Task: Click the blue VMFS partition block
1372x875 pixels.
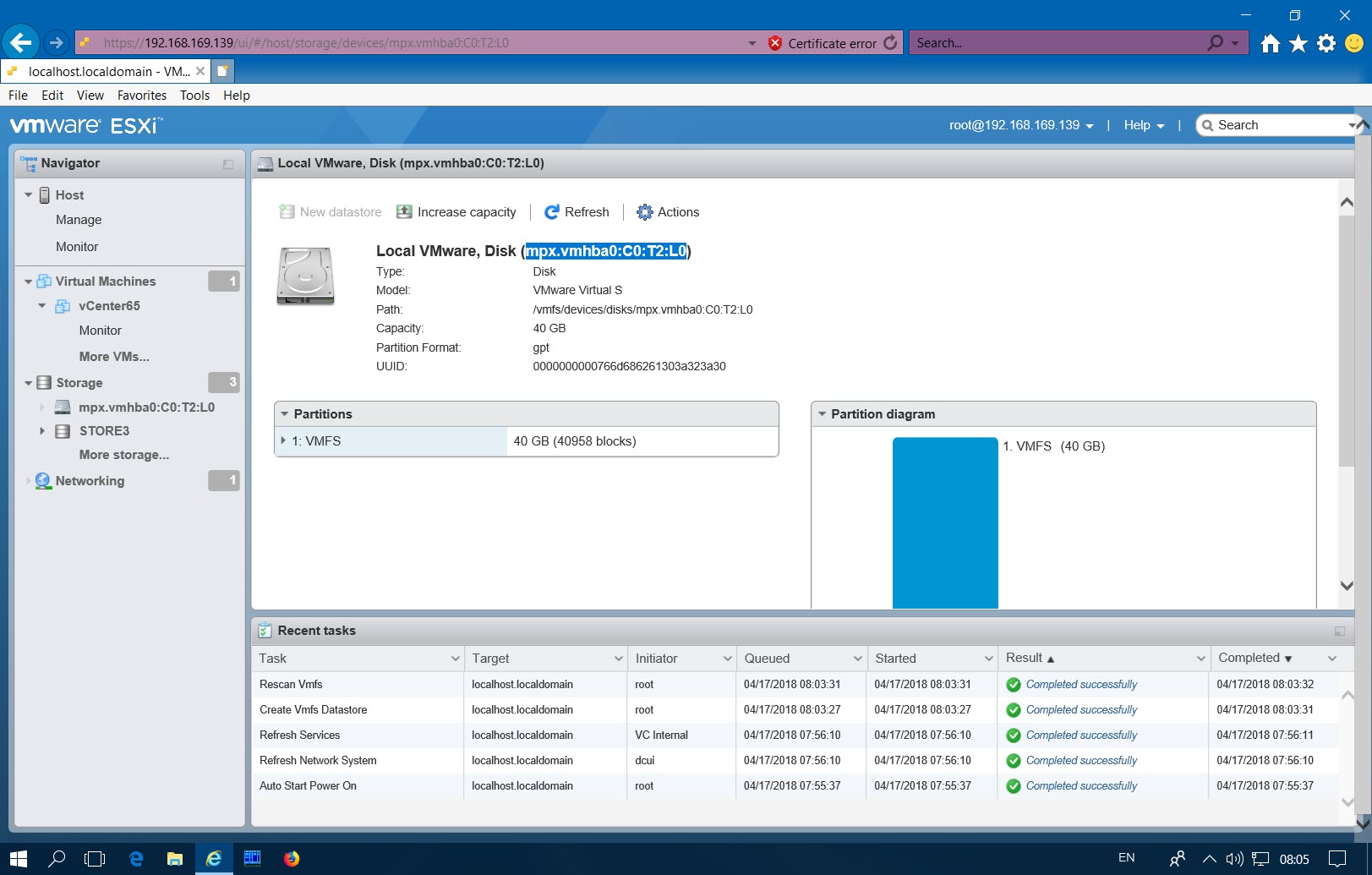Action: pyautogui.click(x=944, y=522)
